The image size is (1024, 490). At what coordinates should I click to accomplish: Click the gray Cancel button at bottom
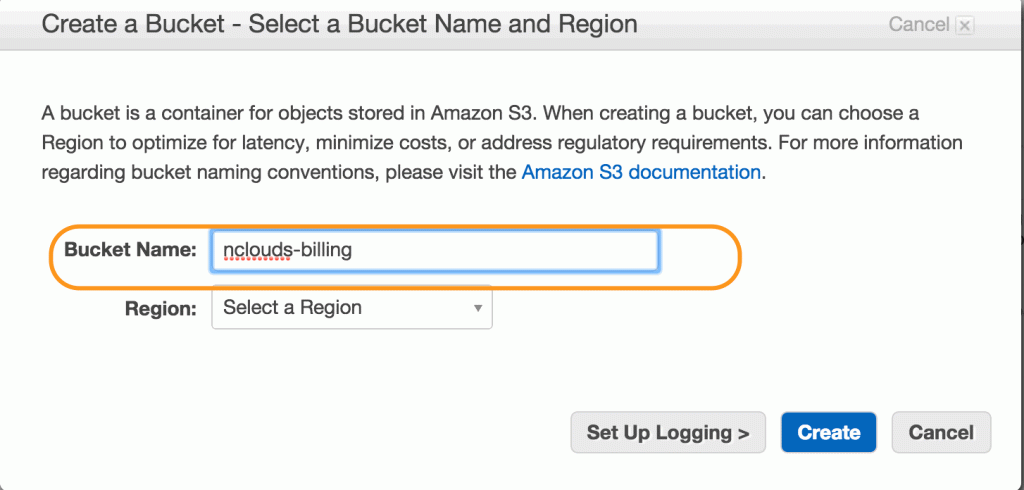(940, 433)
